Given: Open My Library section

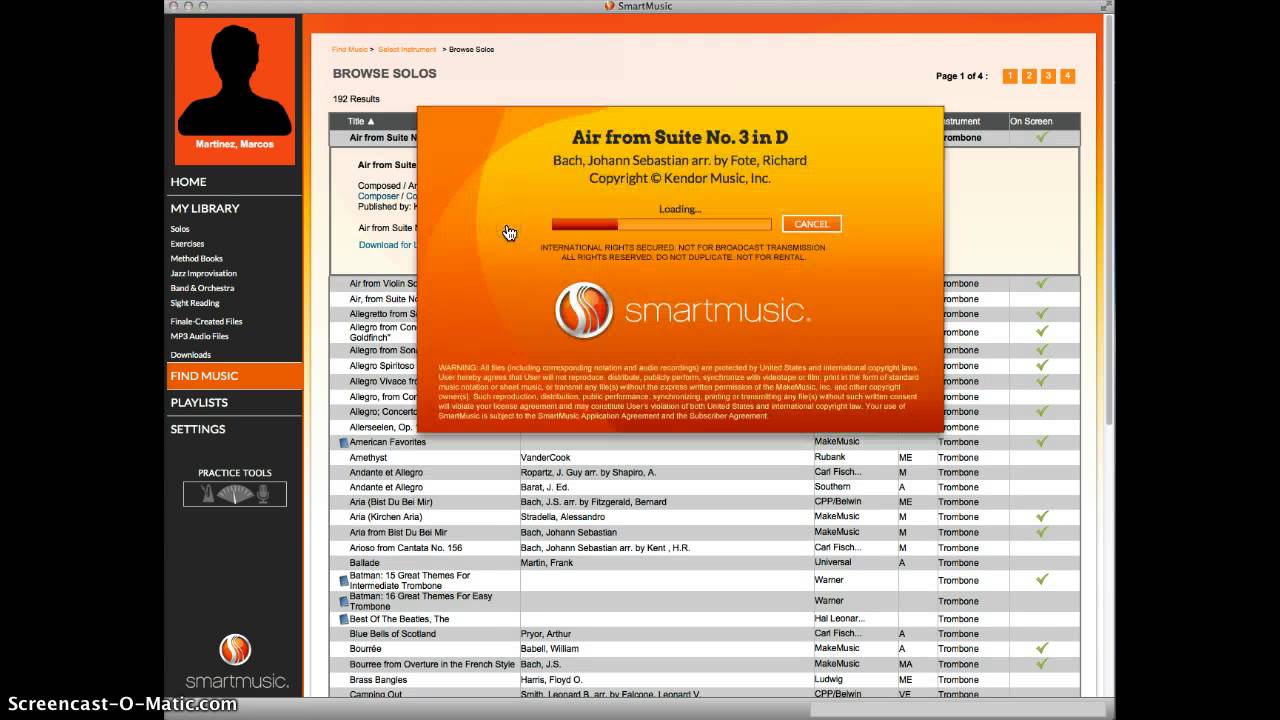Looking at the screenshot, I should pos(205,209).
